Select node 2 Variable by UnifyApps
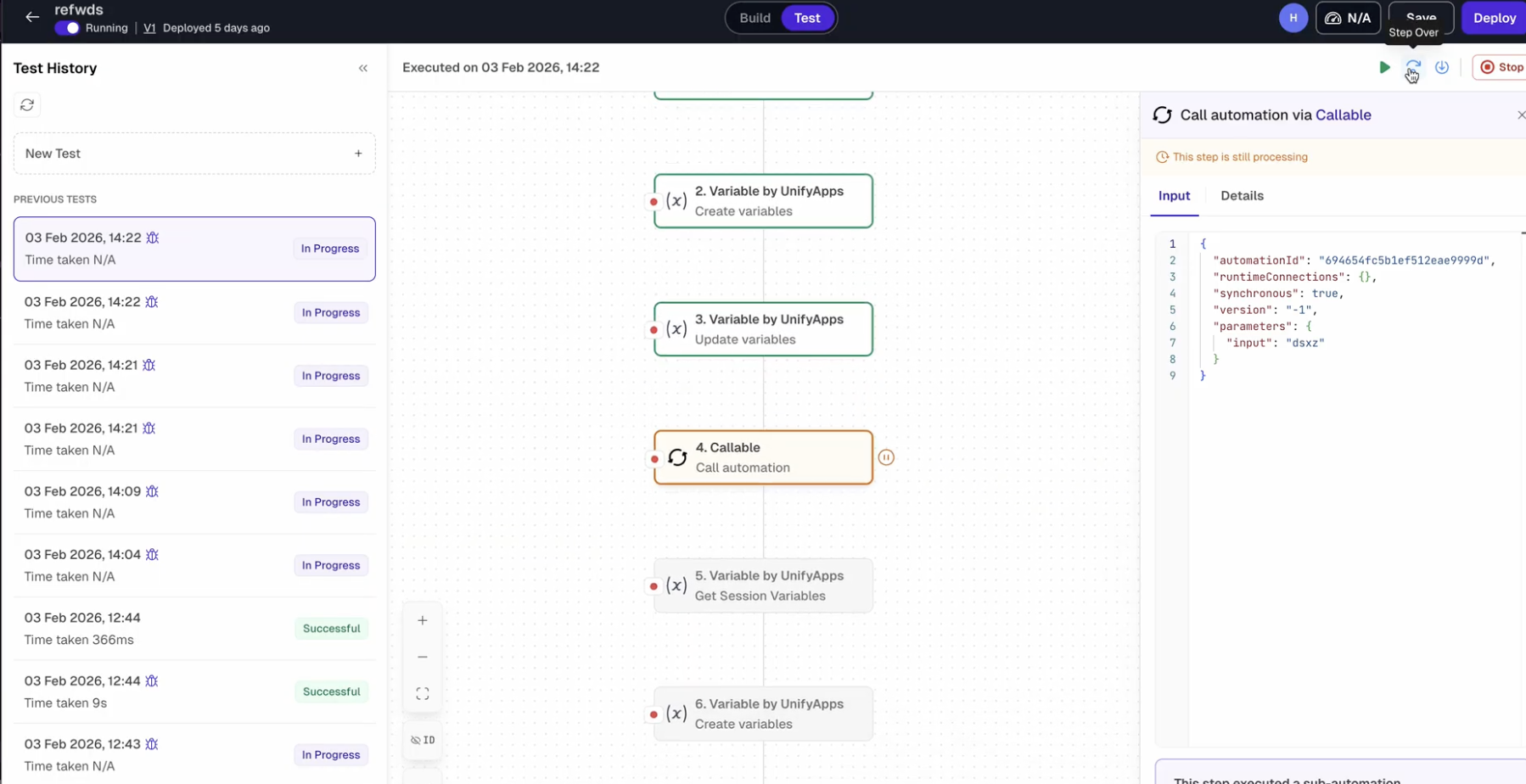The image size is (1526, 784). coord(763,201)
